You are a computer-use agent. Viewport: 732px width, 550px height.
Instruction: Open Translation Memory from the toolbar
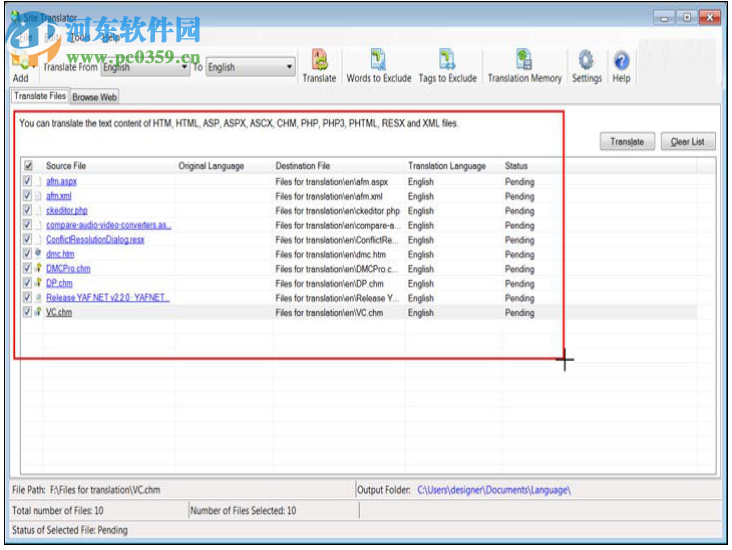(x=524, y=66)
